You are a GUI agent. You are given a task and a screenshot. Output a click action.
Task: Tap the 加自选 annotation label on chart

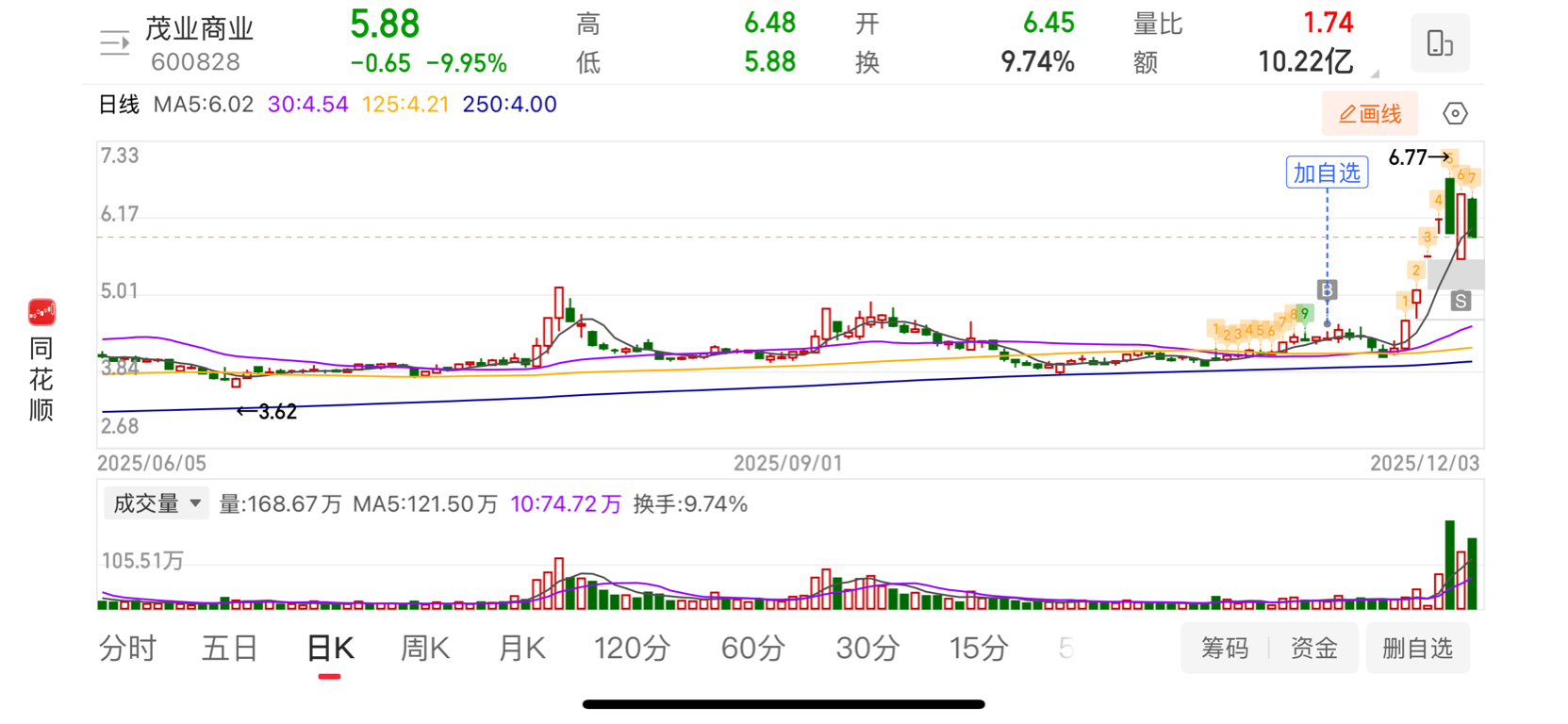1327,173
